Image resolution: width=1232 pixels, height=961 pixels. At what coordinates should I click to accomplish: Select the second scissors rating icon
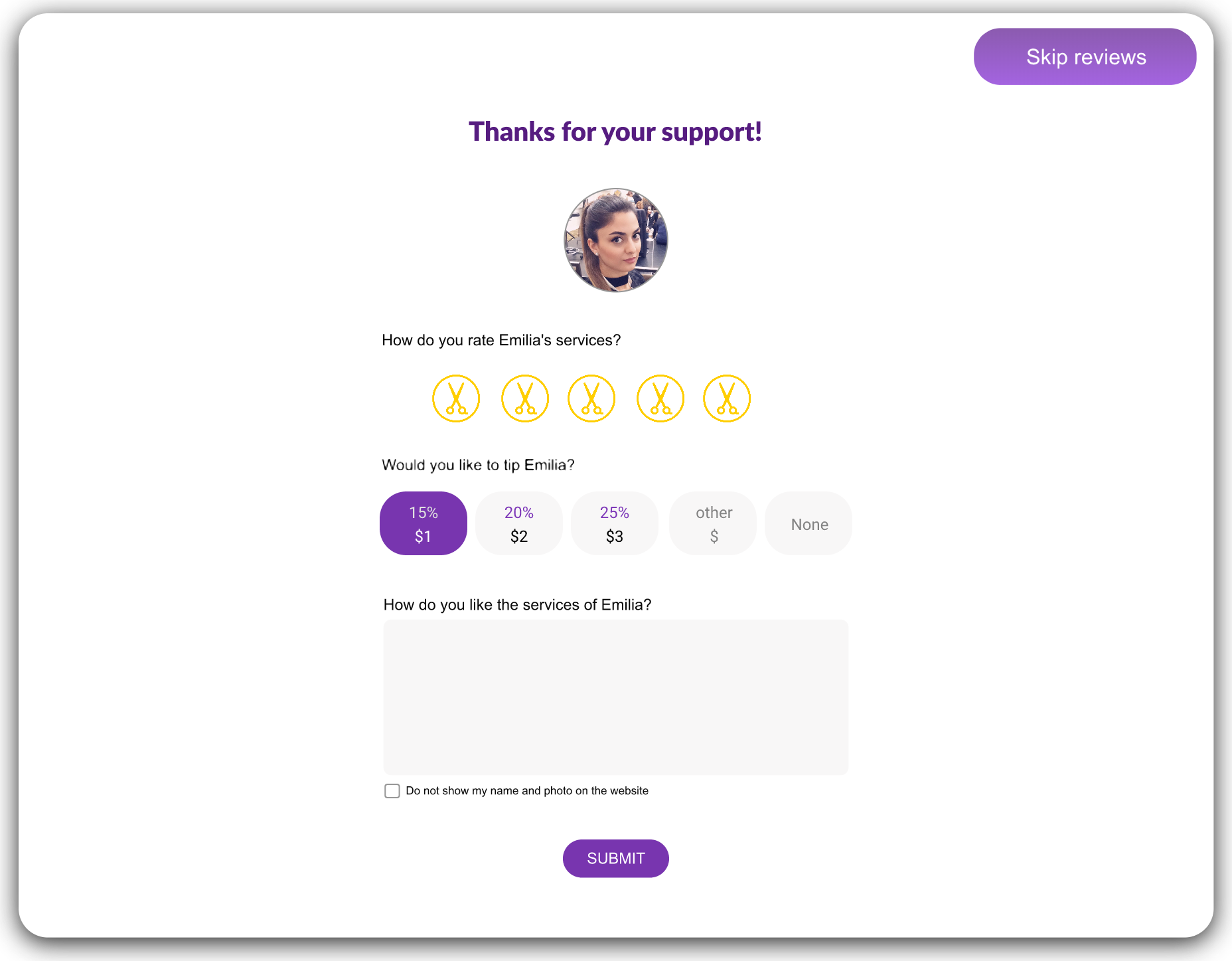[x=525, y=398]
